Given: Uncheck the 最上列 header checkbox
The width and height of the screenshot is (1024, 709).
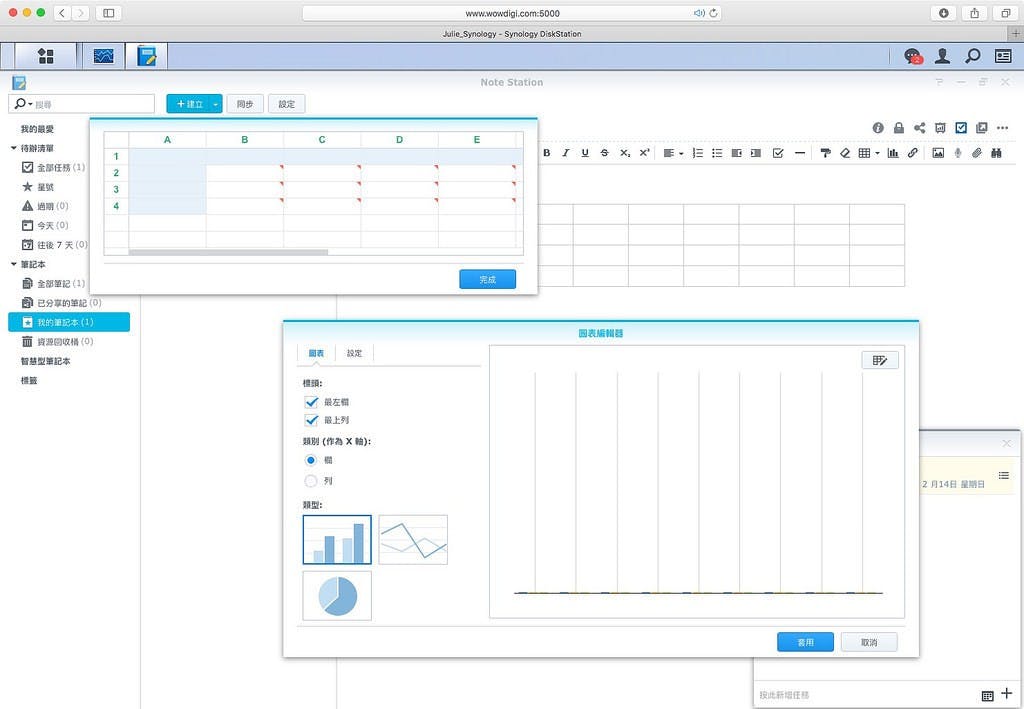Looking at the screenshot, I should coord(311,420).
